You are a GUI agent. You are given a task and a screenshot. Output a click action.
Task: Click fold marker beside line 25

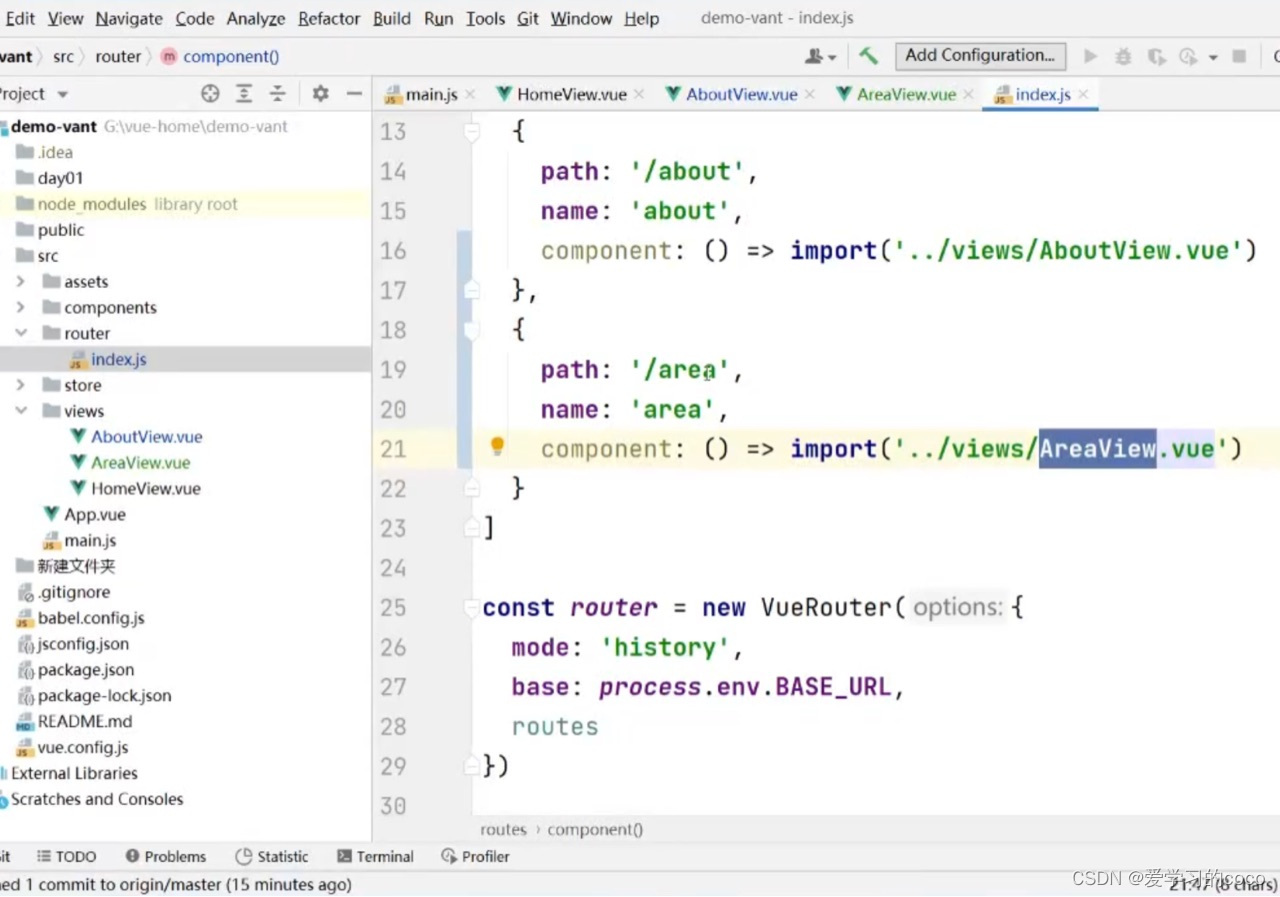point(472,607)
